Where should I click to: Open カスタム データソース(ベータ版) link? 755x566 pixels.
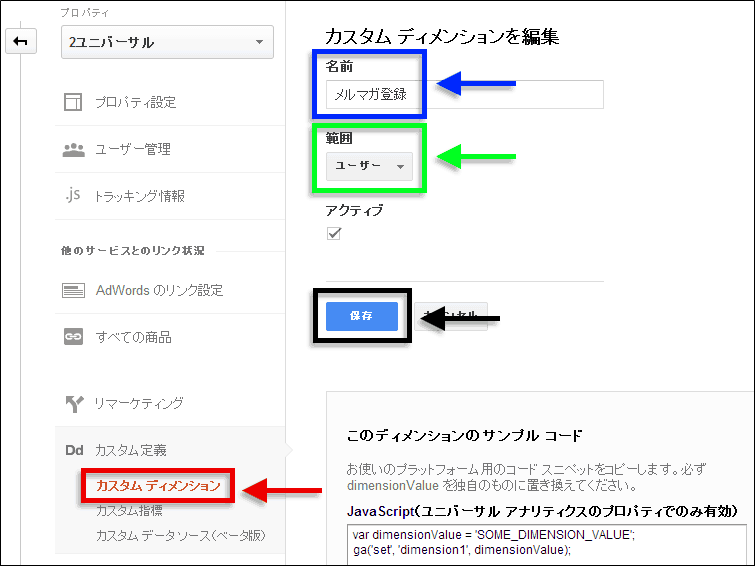click(181, 536)
